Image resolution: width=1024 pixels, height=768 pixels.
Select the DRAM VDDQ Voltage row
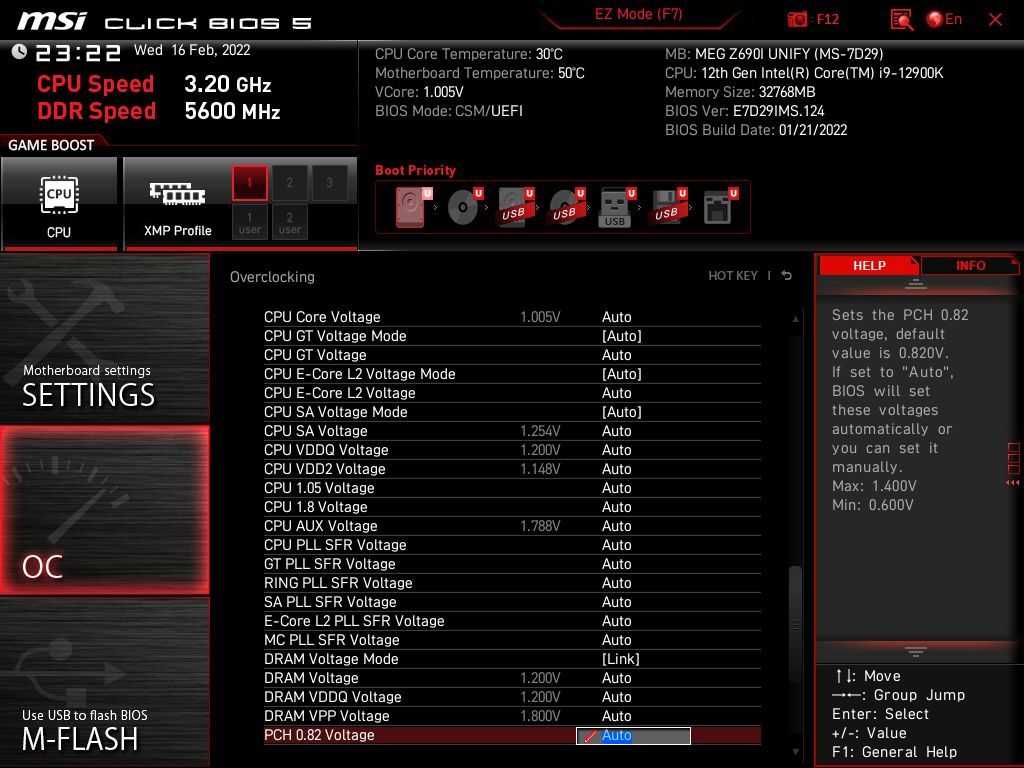click(x=512, y=696)
